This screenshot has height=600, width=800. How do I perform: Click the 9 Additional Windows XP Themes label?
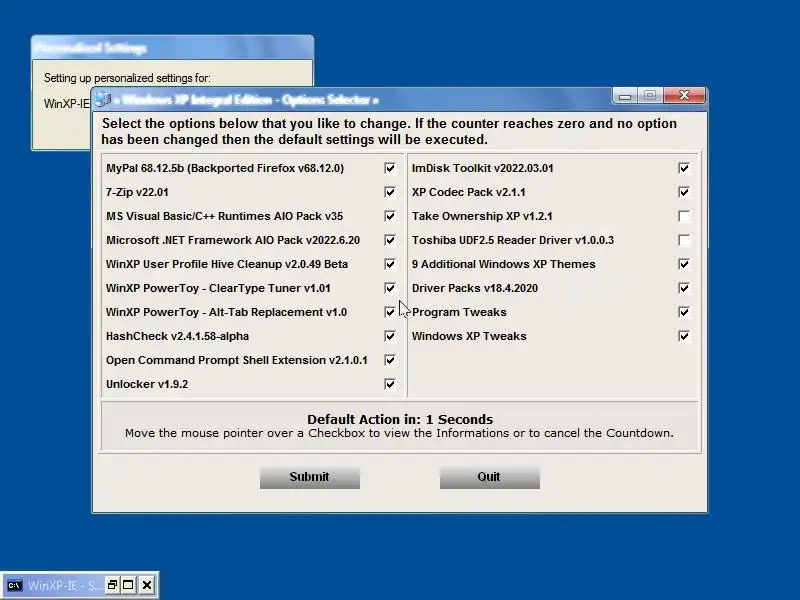[x=504, y=264]
